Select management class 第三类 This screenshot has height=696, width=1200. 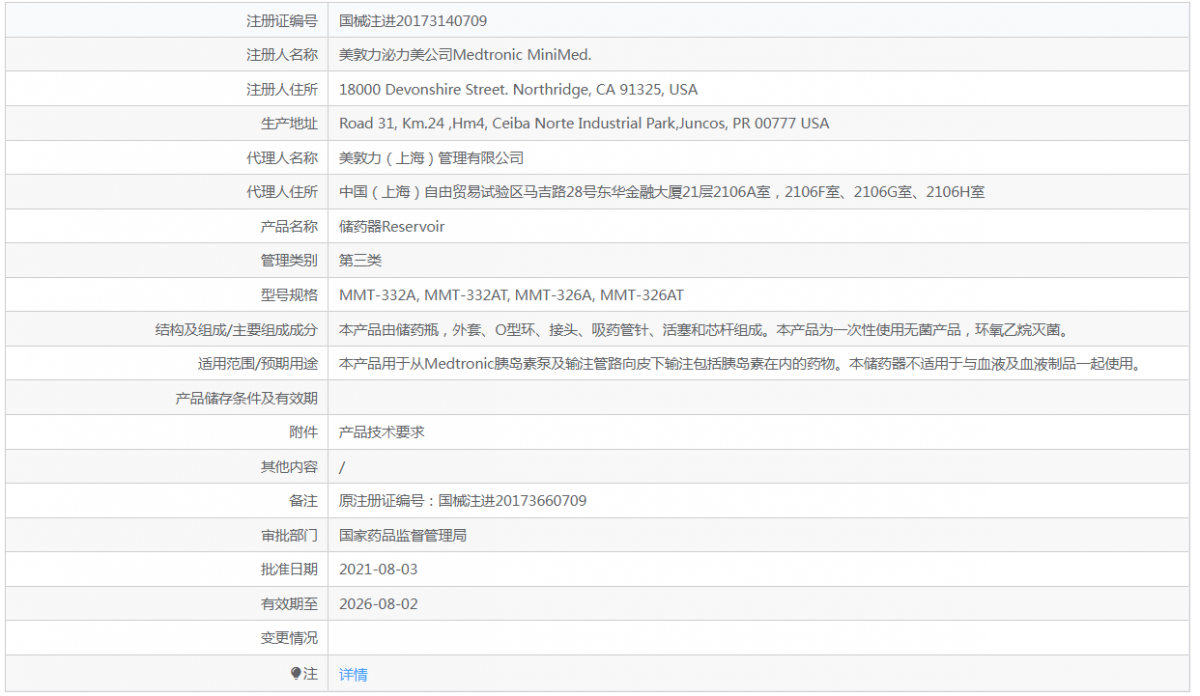pyautogui.click(x=360, y=260)
